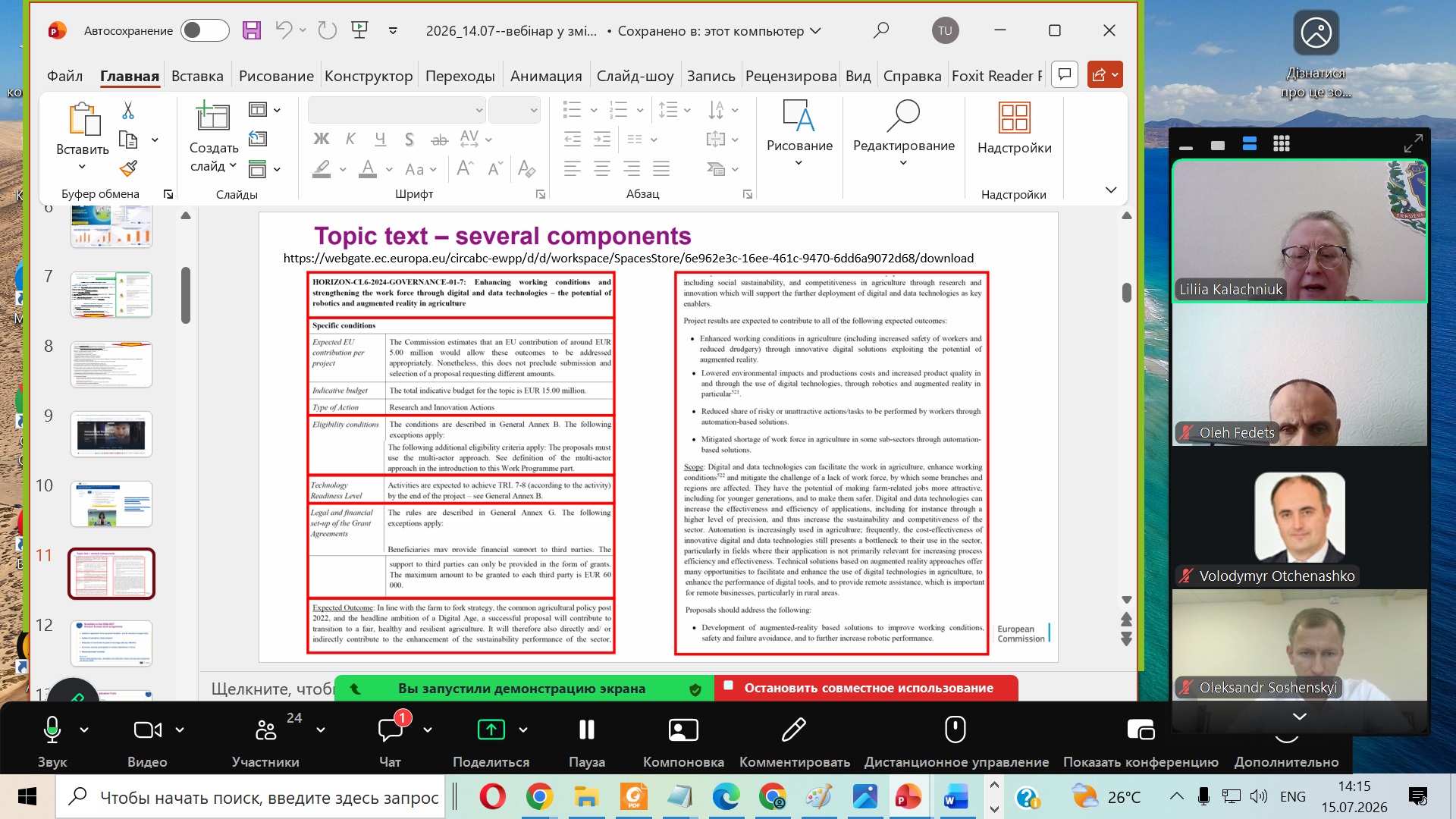Apply strikethrough text formatting
Viewport: 1456px width, 819px height.
click(x=440, y=139)
